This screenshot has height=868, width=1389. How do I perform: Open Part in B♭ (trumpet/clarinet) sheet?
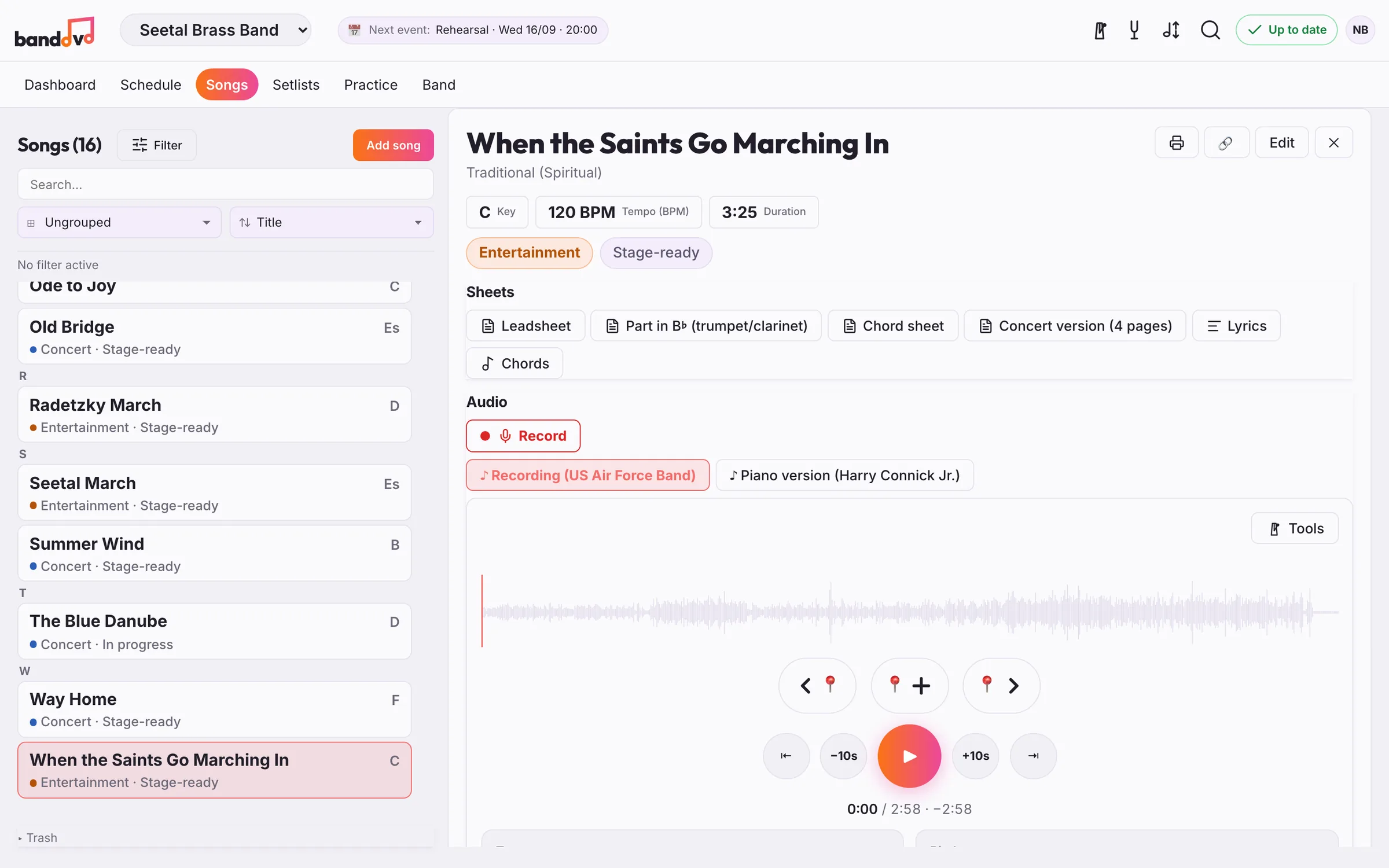click(x=706, y=326)
